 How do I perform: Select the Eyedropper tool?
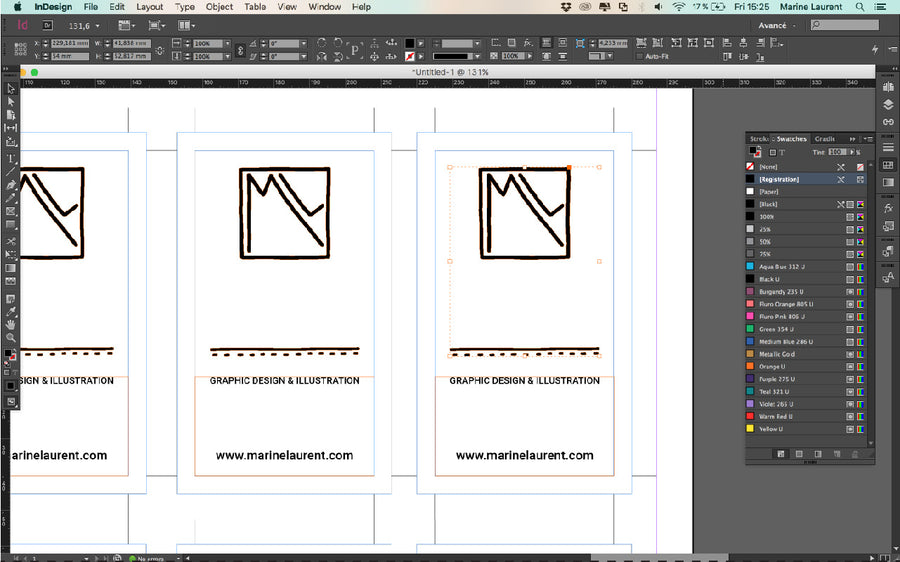tap(10, 312)
